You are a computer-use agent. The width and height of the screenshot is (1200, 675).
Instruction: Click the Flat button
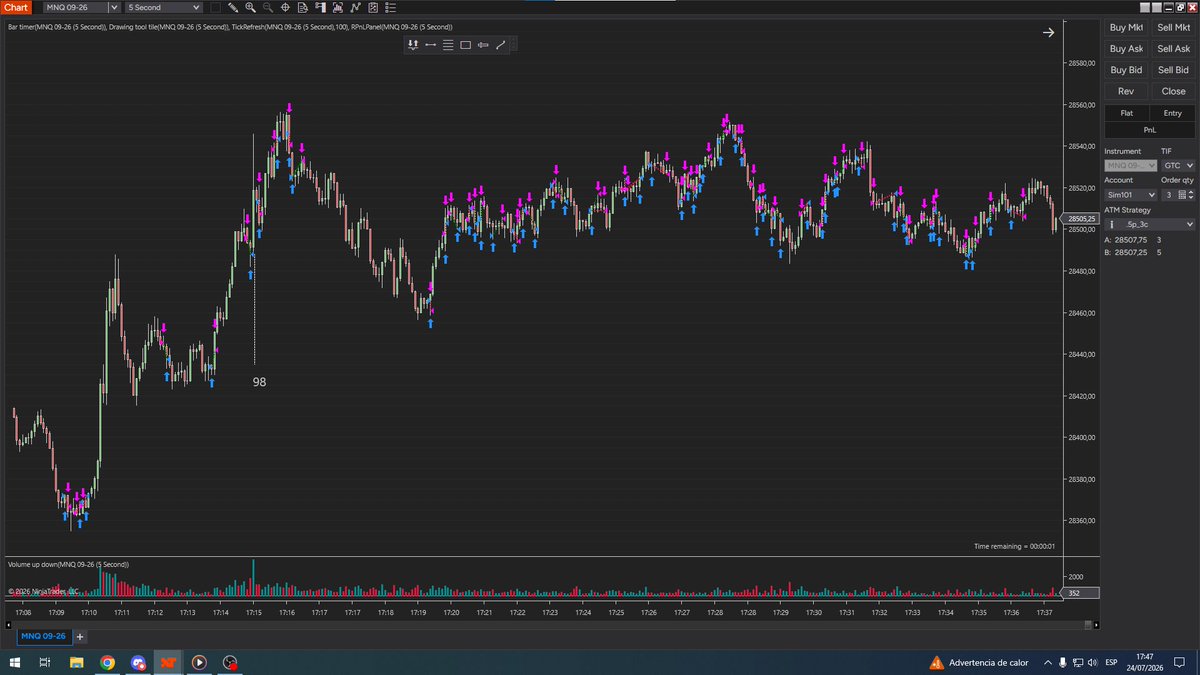coord(1127,113)
